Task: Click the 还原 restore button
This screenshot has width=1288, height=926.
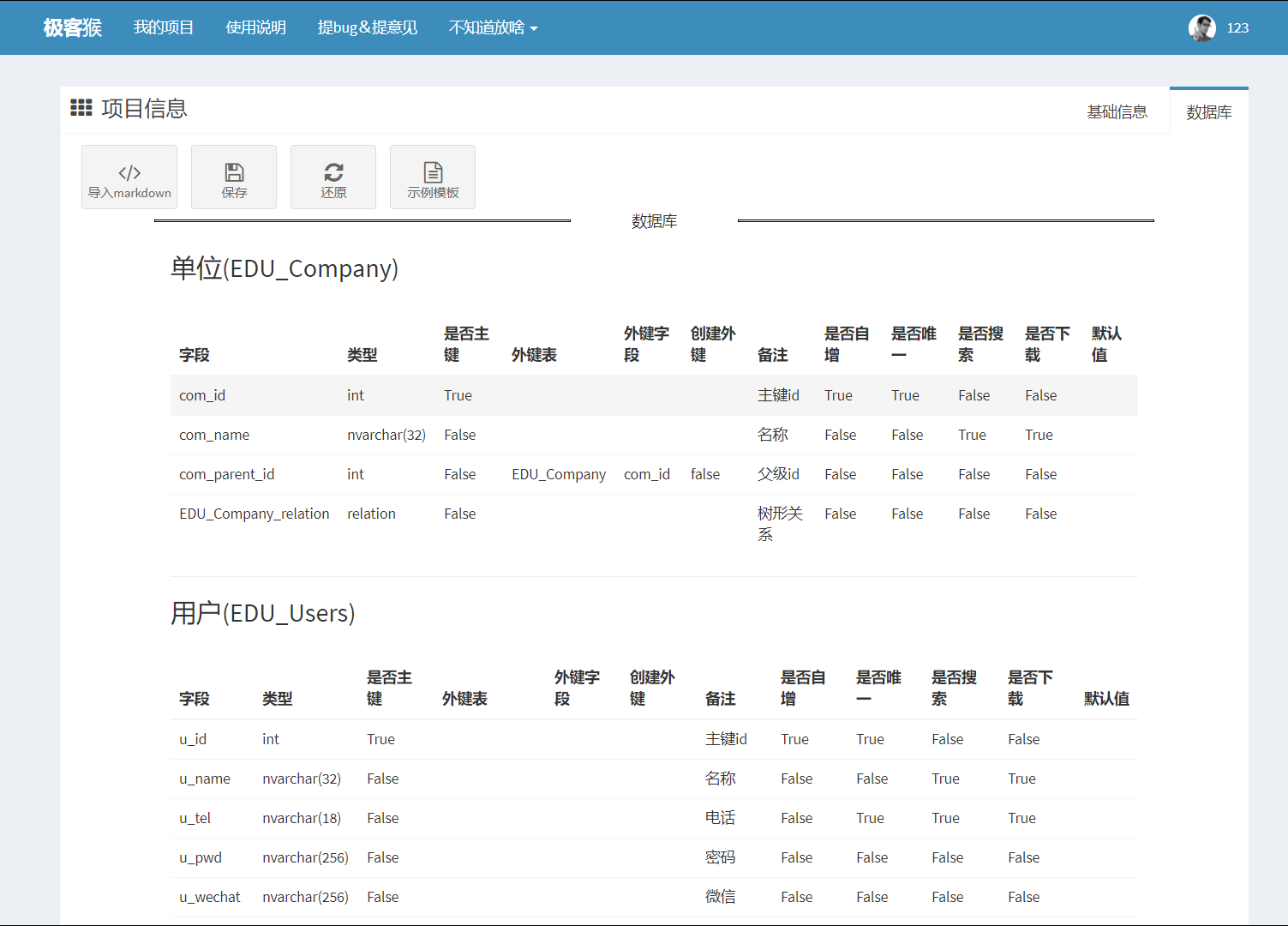Action: pyautogui.click(x=333, y=177)
